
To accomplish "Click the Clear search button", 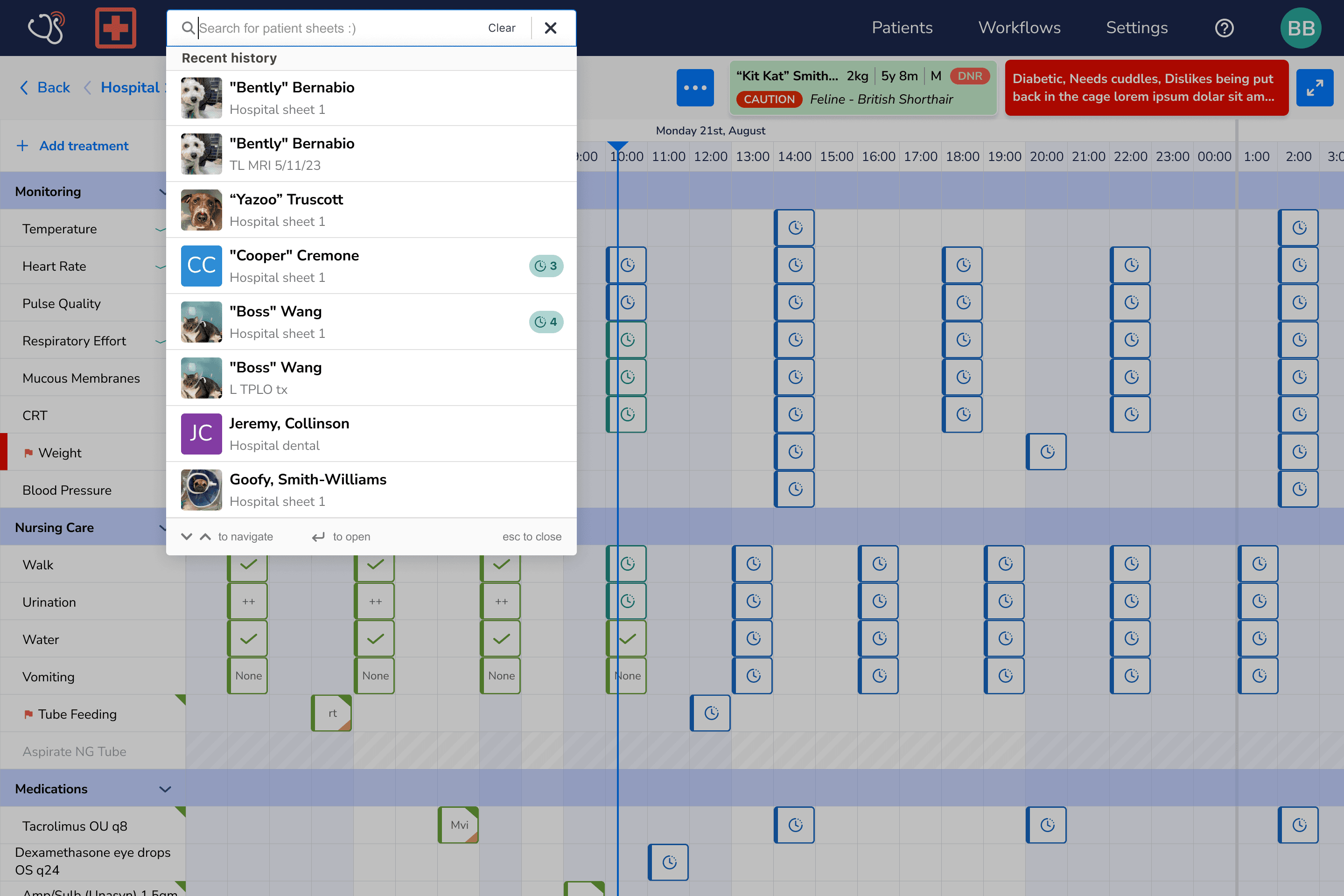I will 501,28.
